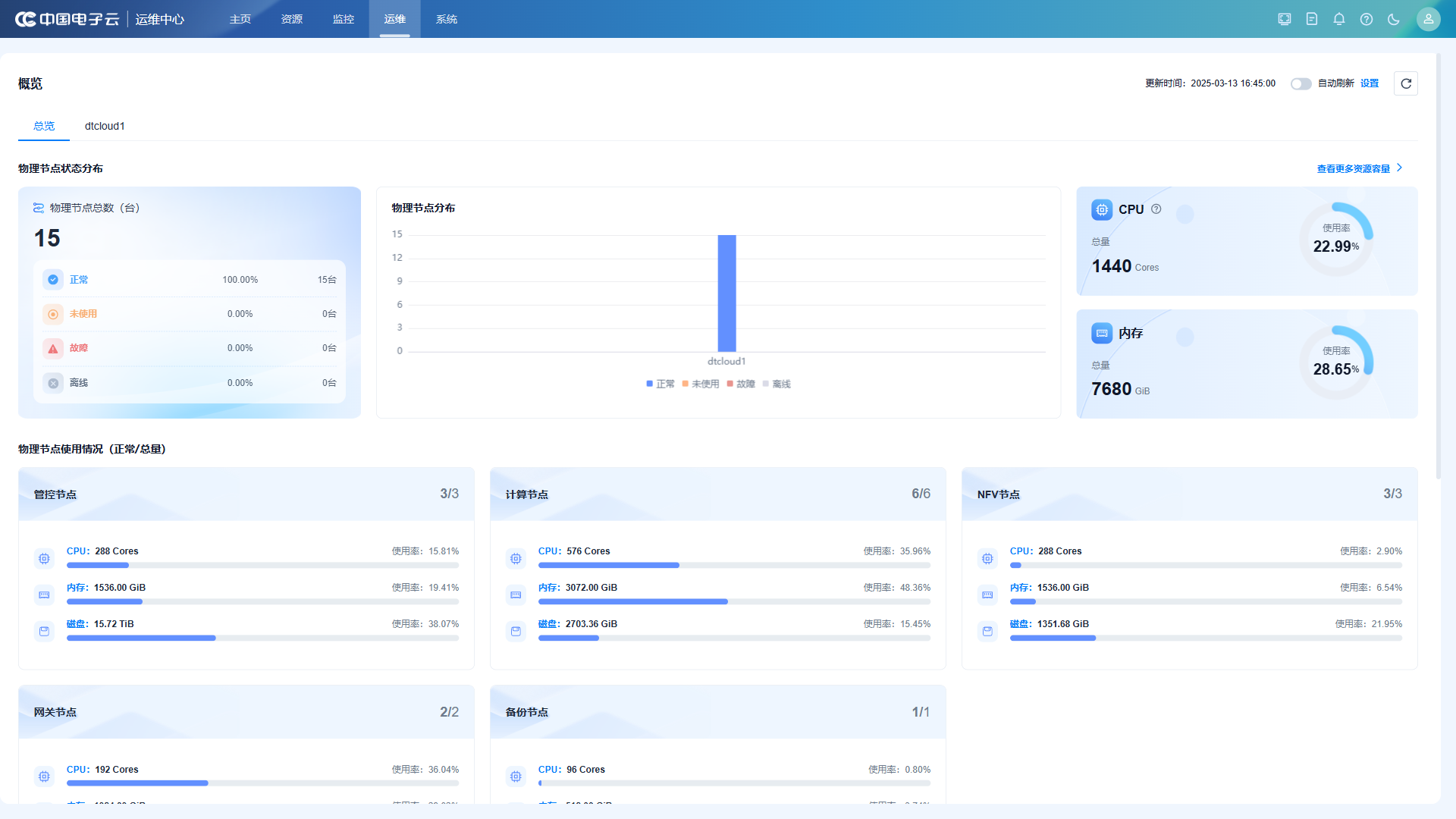This screenshot has height=819, width=1456.
Task: Click the 网关节点 card header
Action: pyautogui.click(x=246, y=712)
